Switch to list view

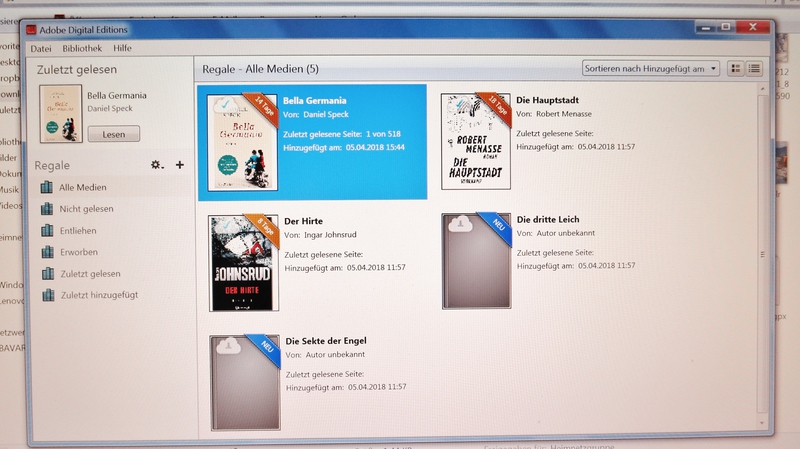coord(754,69)
